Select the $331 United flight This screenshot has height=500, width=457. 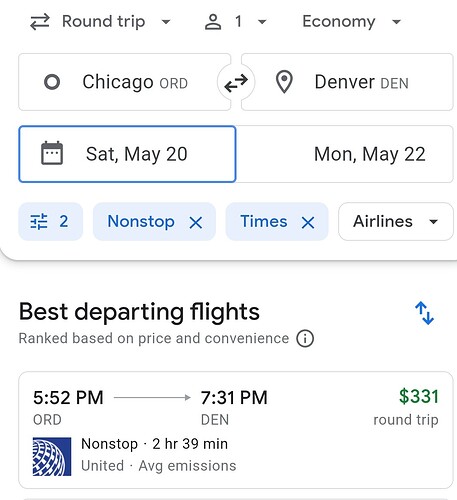point(236,430)
